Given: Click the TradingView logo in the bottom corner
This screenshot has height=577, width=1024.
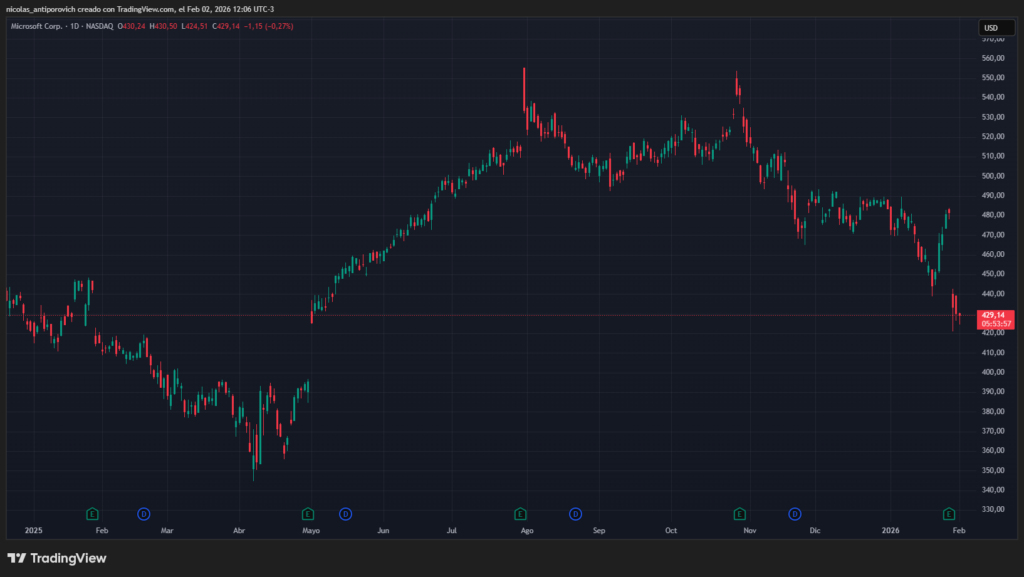Looking at the screenshot, I should pos(57,558).
